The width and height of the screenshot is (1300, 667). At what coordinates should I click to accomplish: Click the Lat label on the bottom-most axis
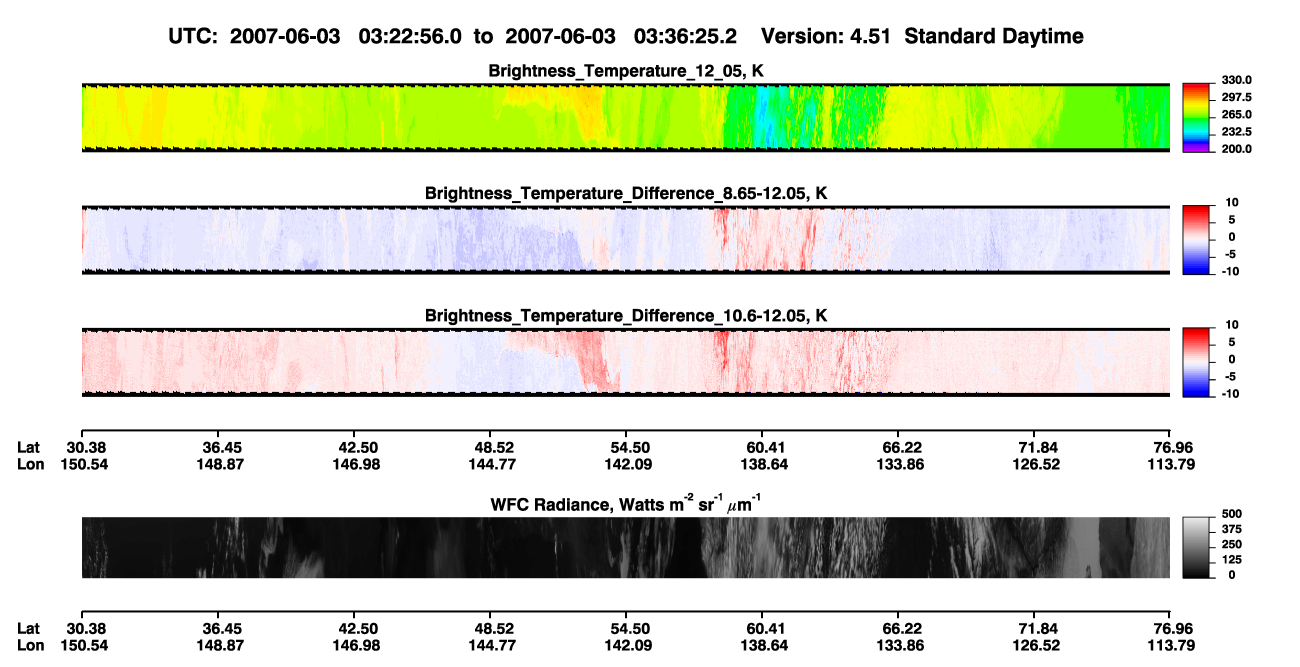point(29,629)
